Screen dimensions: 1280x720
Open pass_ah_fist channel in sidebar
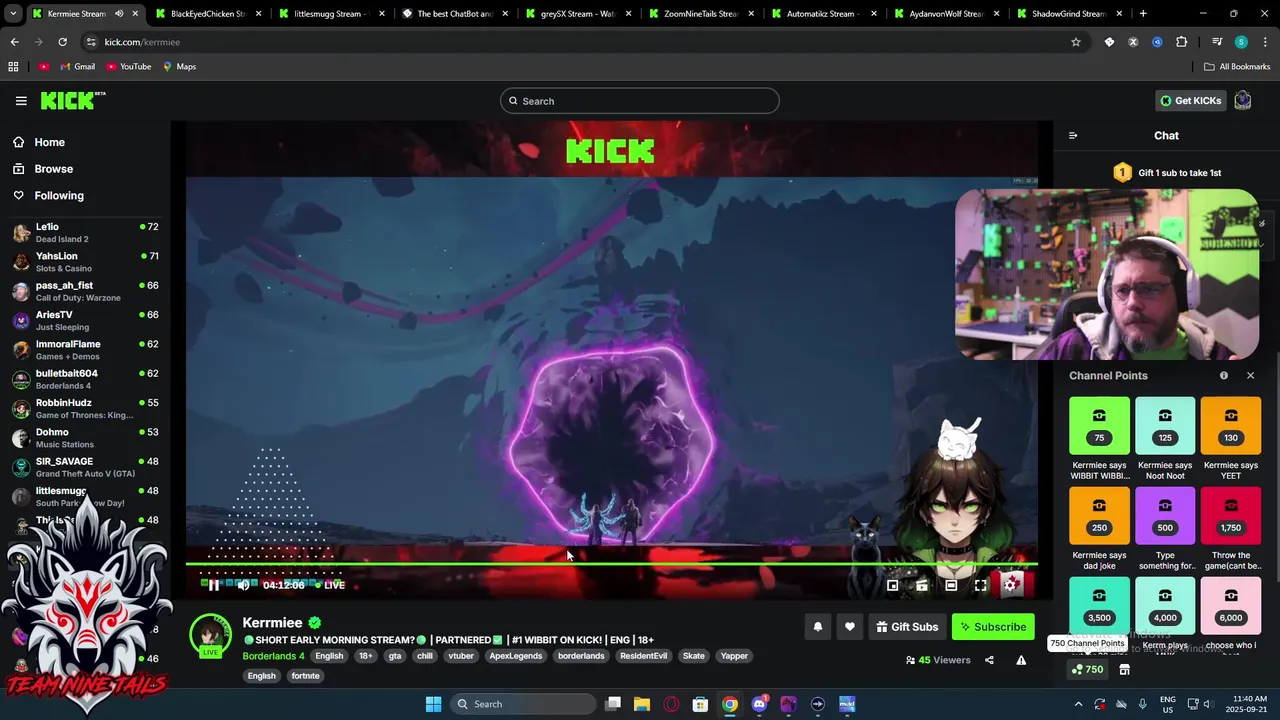[85, 291]
